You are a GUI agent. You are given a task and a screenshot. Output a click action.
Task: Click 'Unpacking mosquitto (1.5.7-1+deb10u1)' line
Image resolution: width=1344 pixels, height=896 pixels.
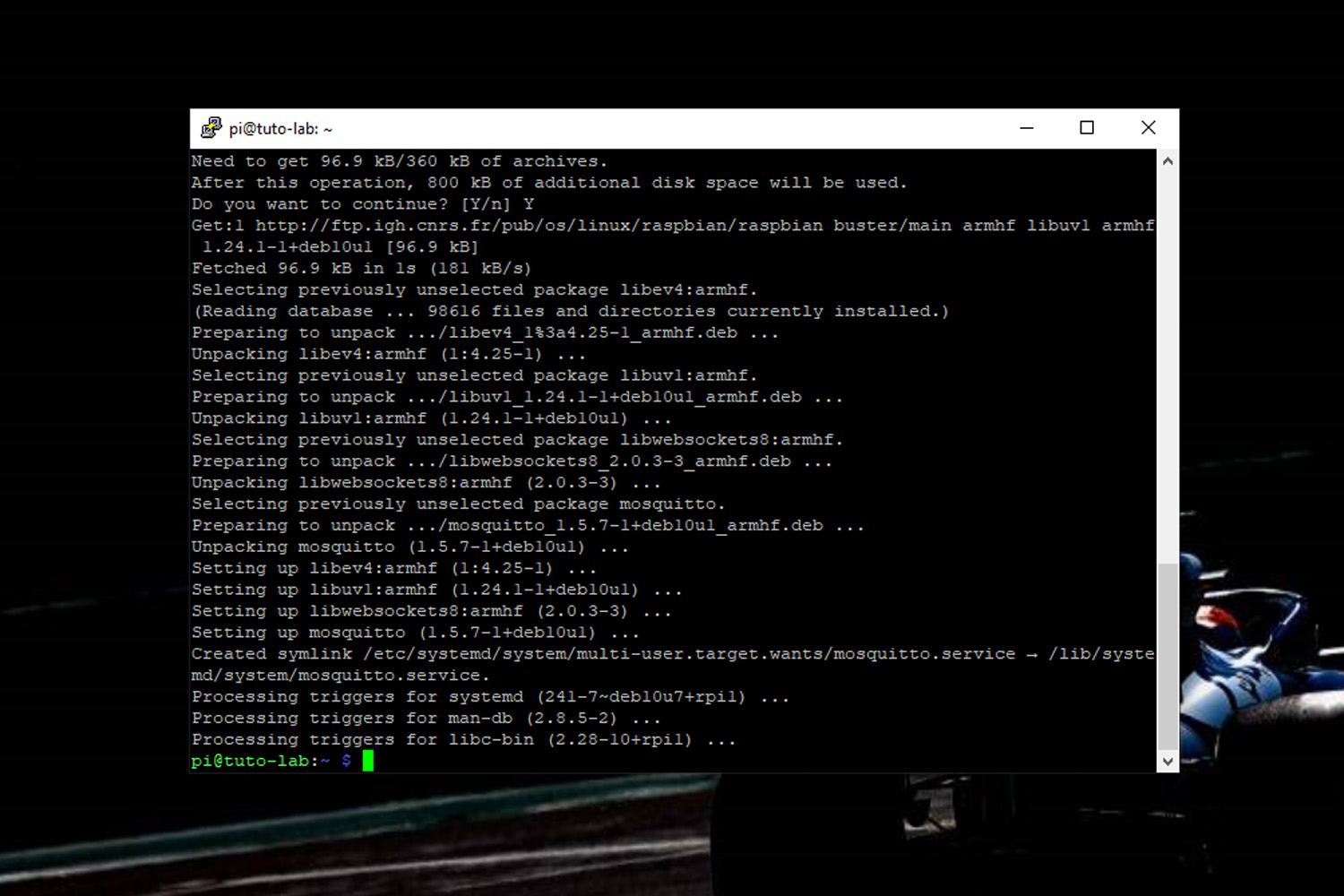pyautogui.click(x=409, y=547)
